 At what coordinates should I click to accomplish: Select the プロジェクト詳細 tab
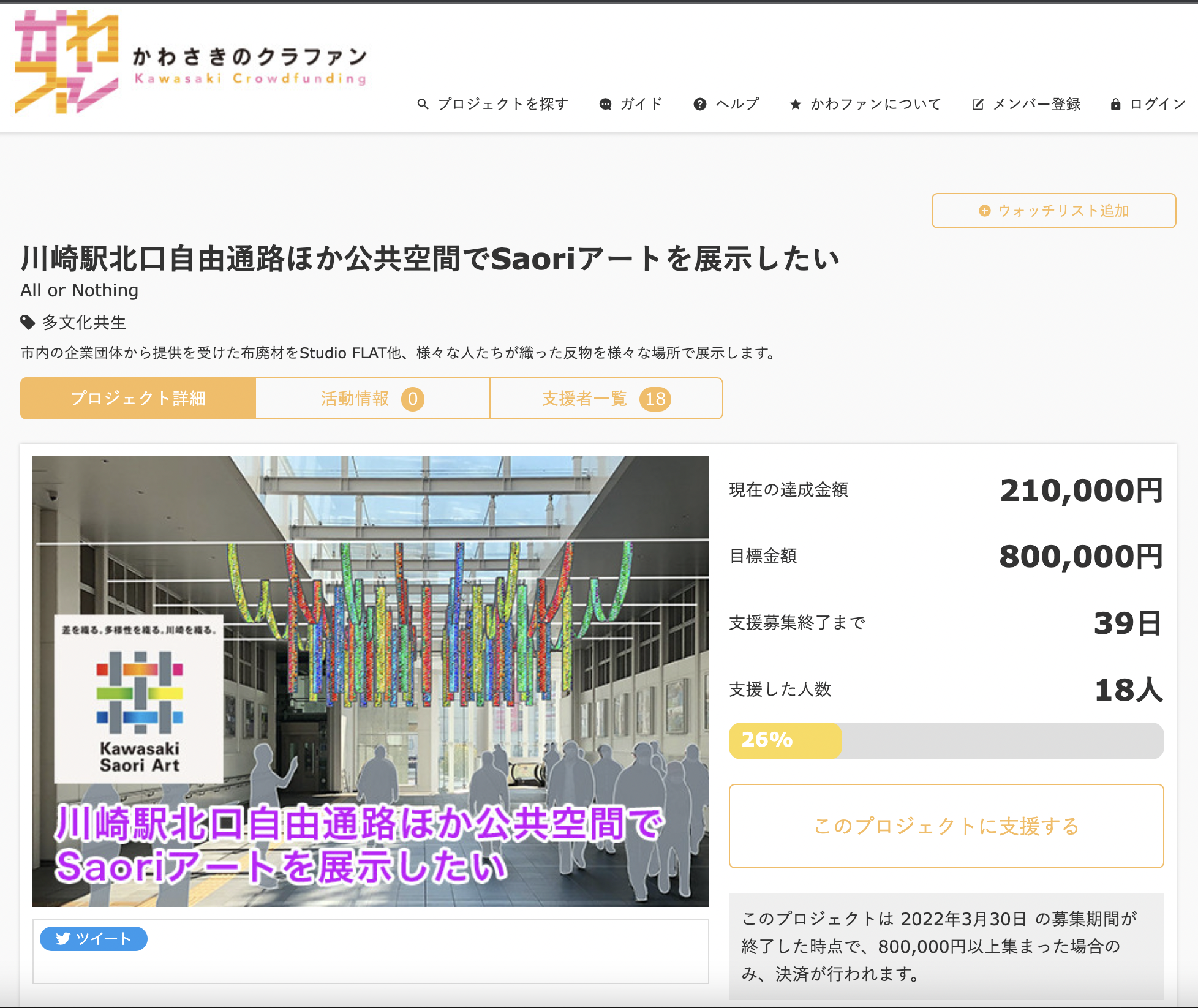click(138, 399)
